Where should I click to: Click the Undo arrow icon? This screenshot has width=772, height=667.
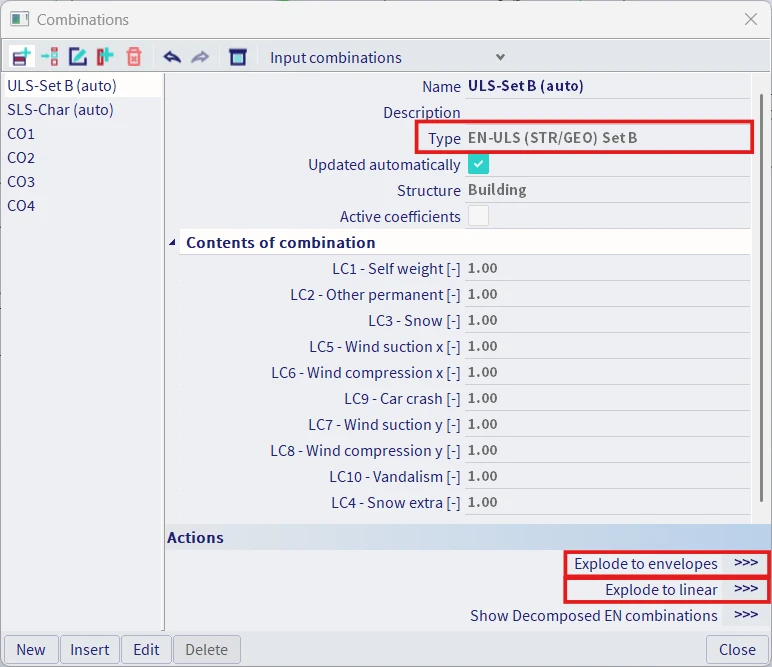pos(172,57)
